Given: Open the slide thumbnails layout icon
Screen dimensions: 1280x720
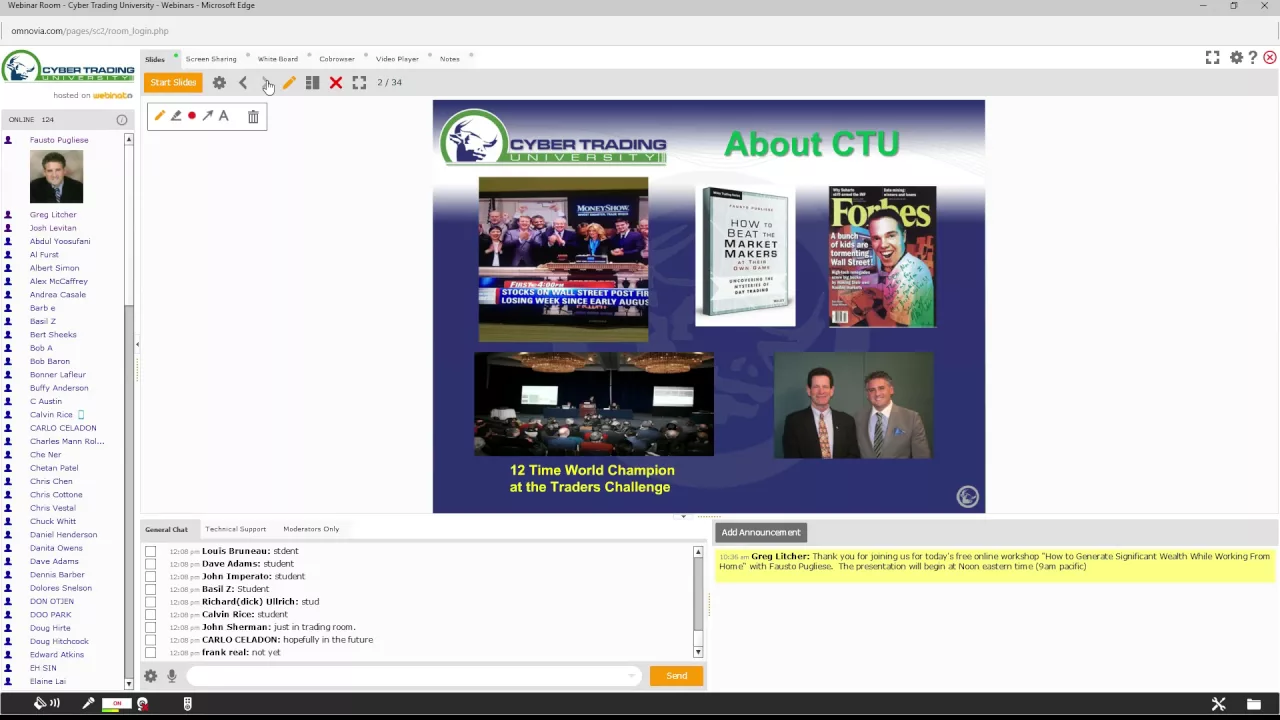Looking at the screenshot, I should 312,83.
